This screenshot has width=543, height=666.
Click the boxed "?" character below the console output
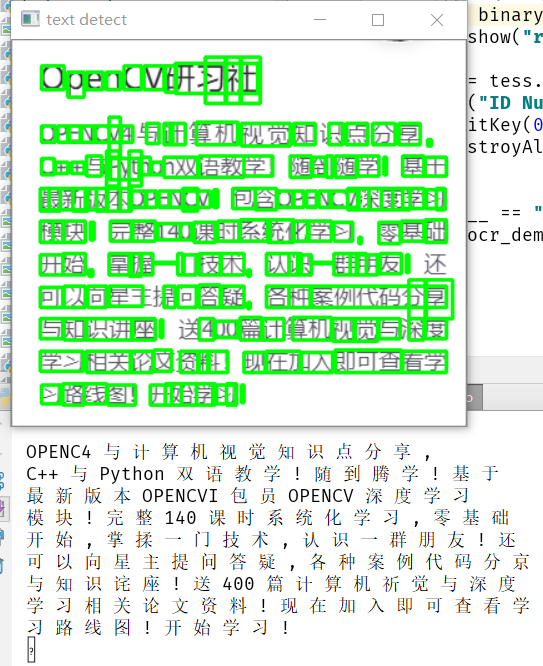pos(31,650)
